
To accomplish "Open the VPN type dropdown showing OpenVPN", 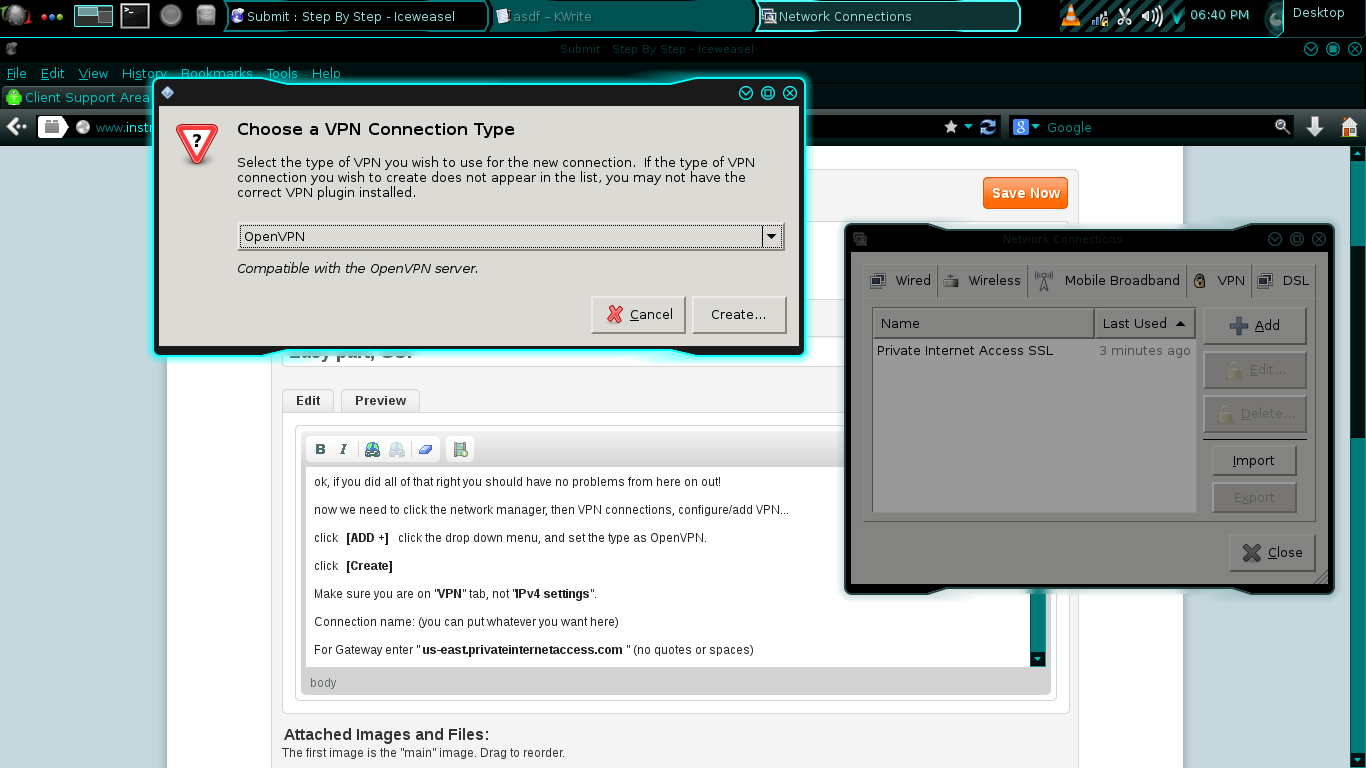I will [x=511, y=237].
